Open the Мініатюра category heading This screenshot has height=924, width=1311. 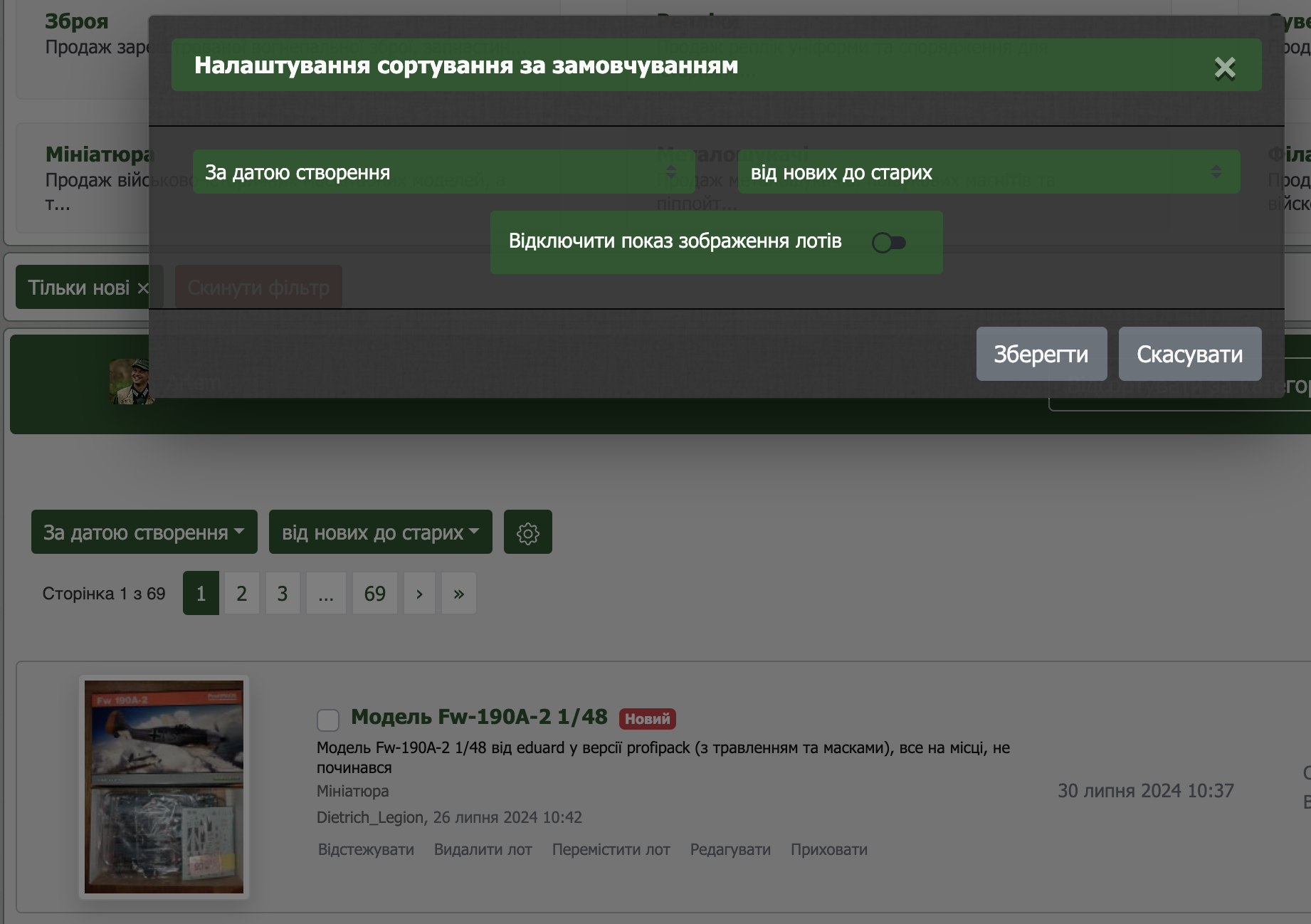[x=100, y=154]
